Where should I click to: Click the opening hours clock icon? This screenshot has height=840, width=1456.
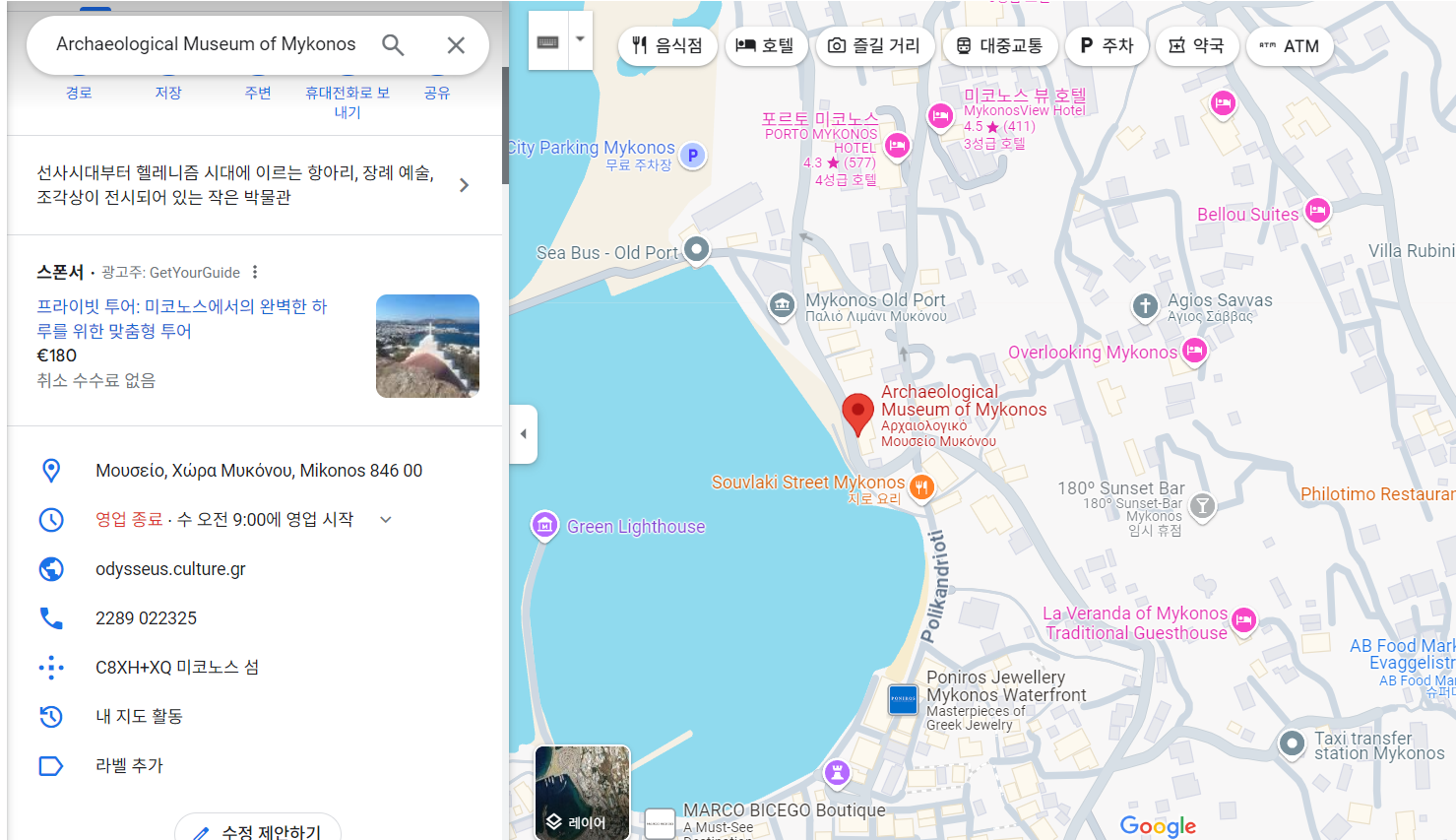coord(51,520)
